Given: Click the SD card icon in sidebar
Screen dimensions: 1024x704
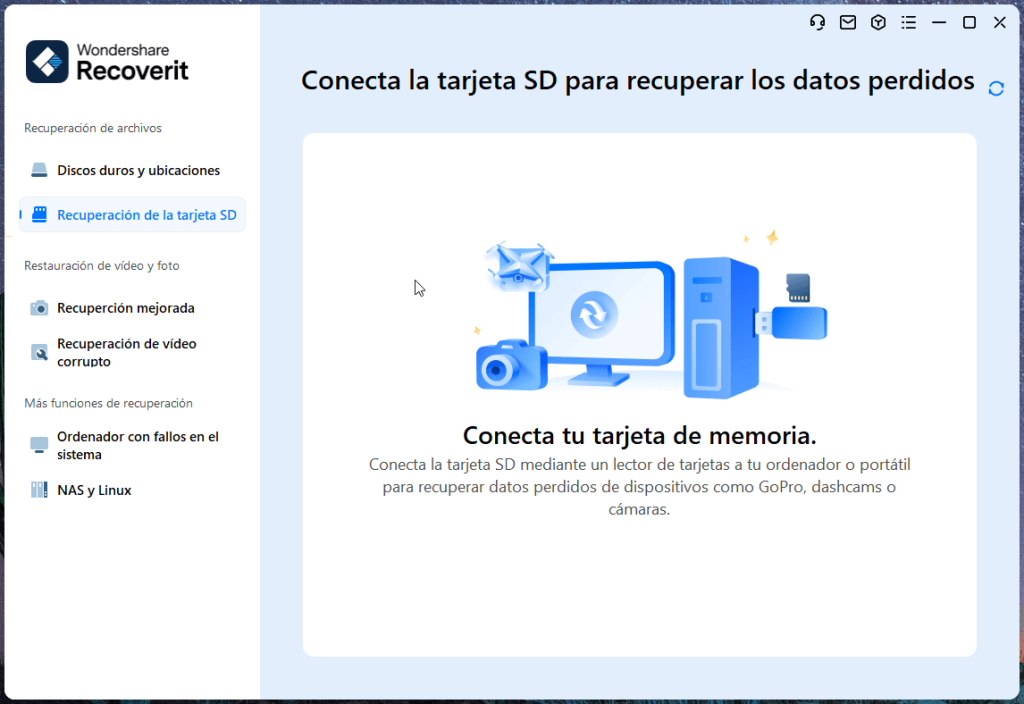Looking at the screenshot, I should tap(39, 215).
